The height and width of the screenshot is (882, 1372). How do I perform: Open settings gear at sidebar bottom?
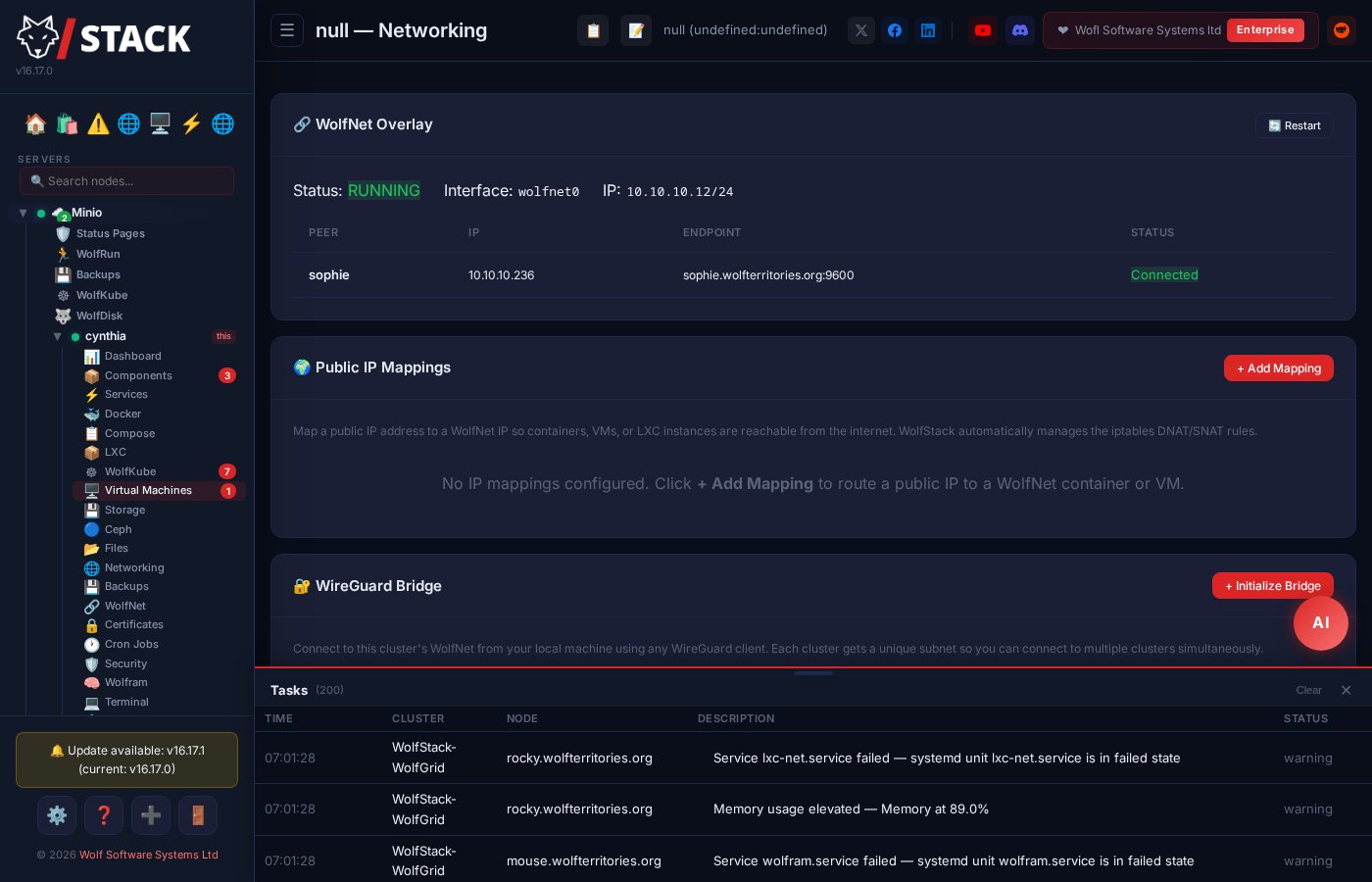[x=57, y=815]
